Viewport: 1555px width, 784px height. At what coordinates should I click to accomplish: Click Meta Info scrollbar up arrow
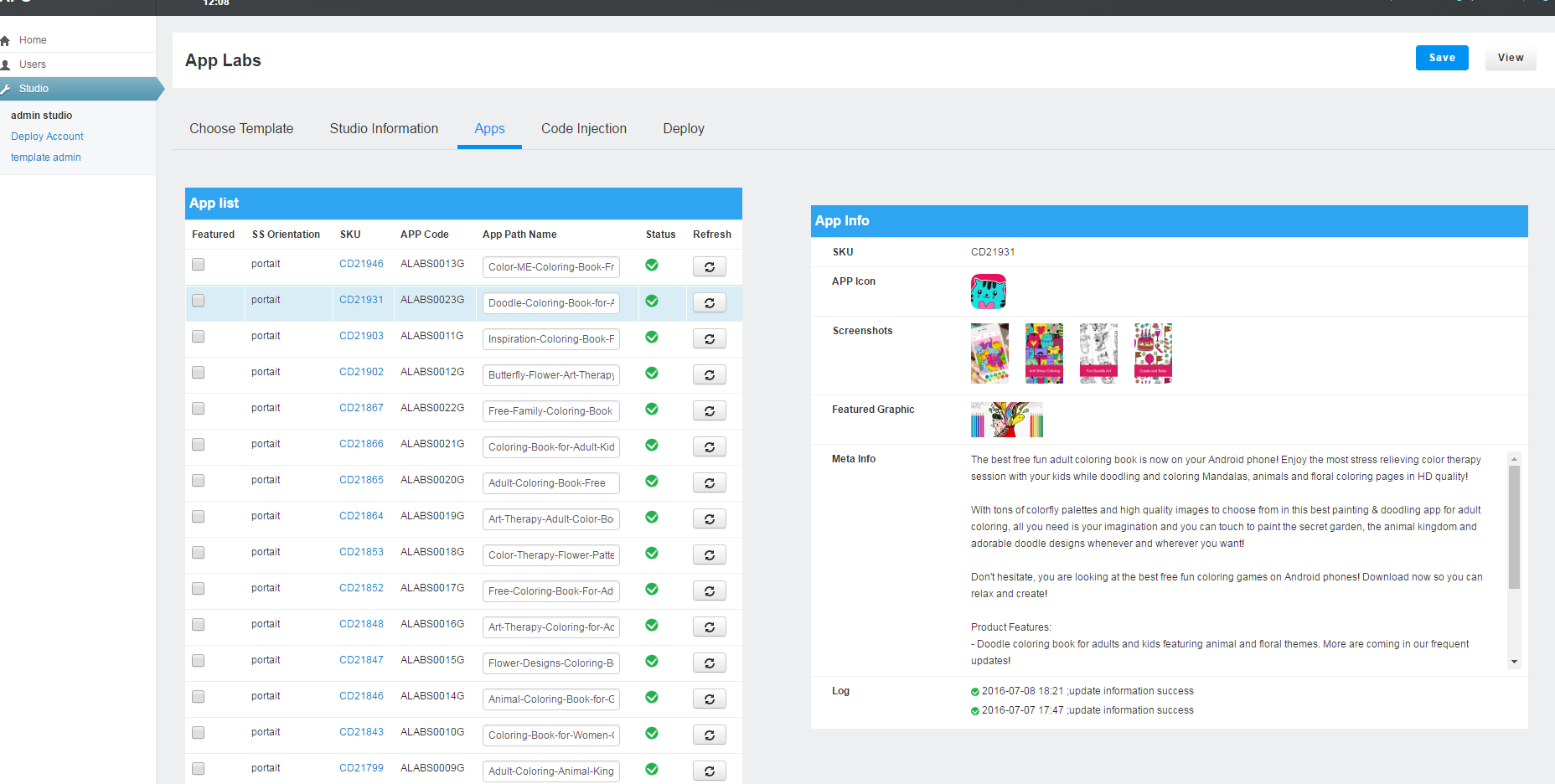[1514, 459]
